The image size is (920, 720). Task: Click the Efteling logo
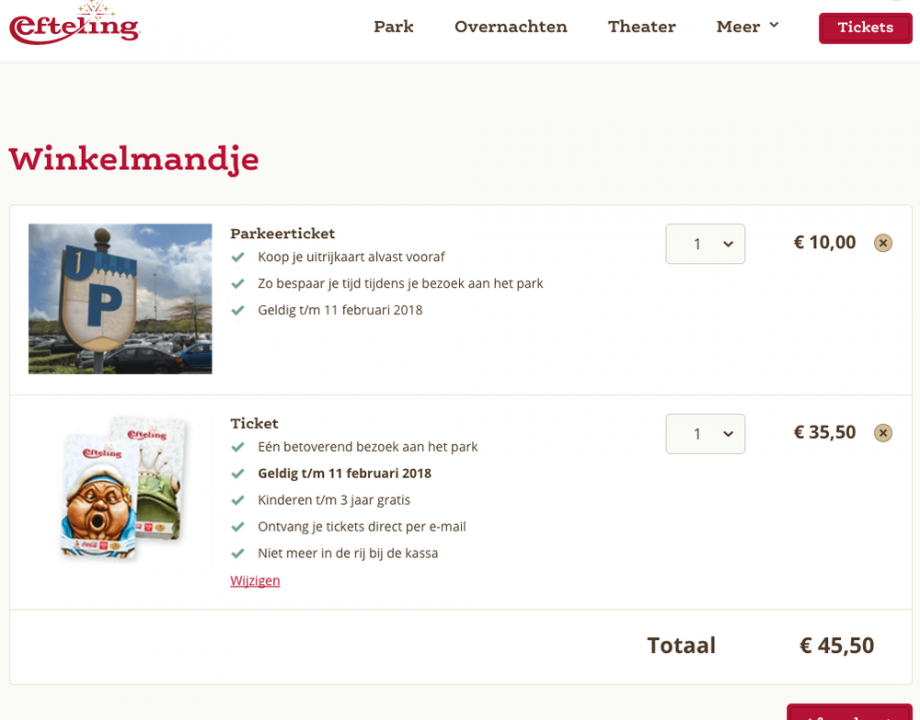[74, 24]
